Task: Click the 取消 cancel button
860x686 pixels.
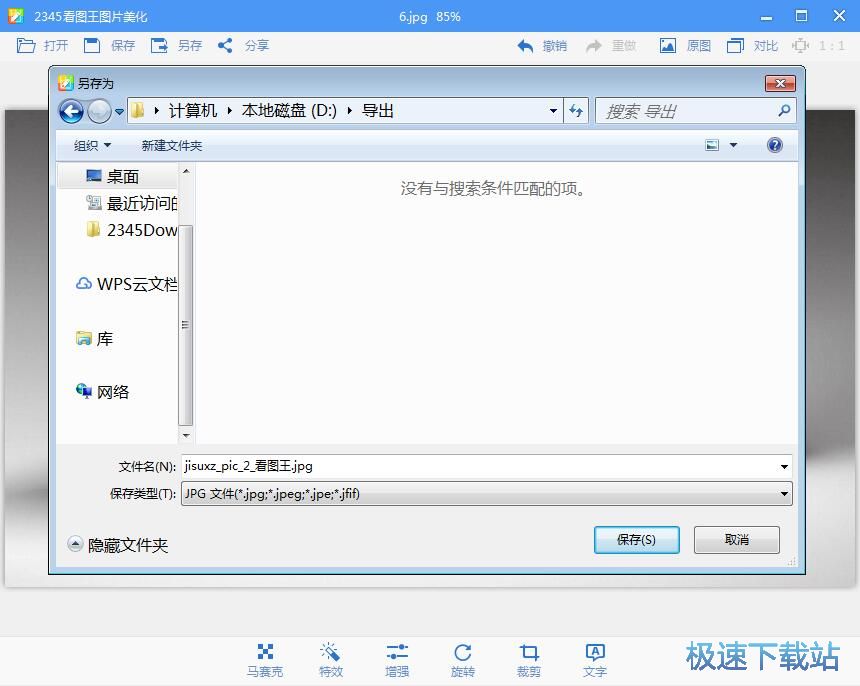Action: click(x=737, y=540)
